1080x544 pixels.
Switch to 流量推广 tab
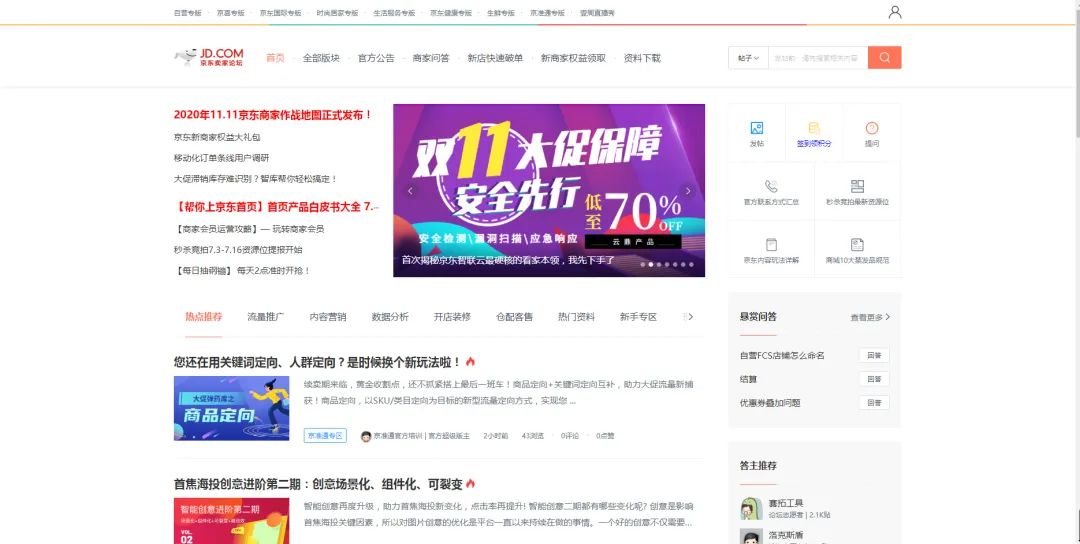(266, 317)
